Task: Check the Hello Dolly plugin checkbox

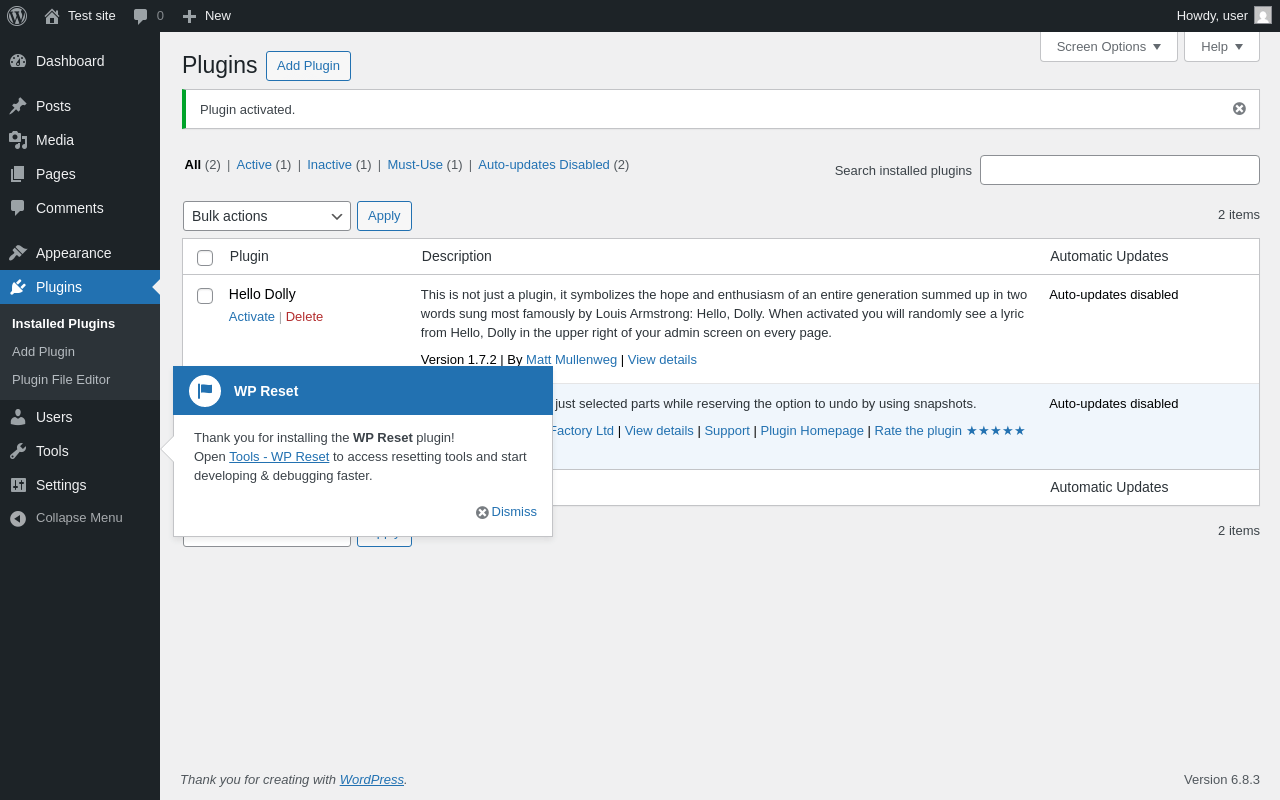Action: click(x=205, y=296)
